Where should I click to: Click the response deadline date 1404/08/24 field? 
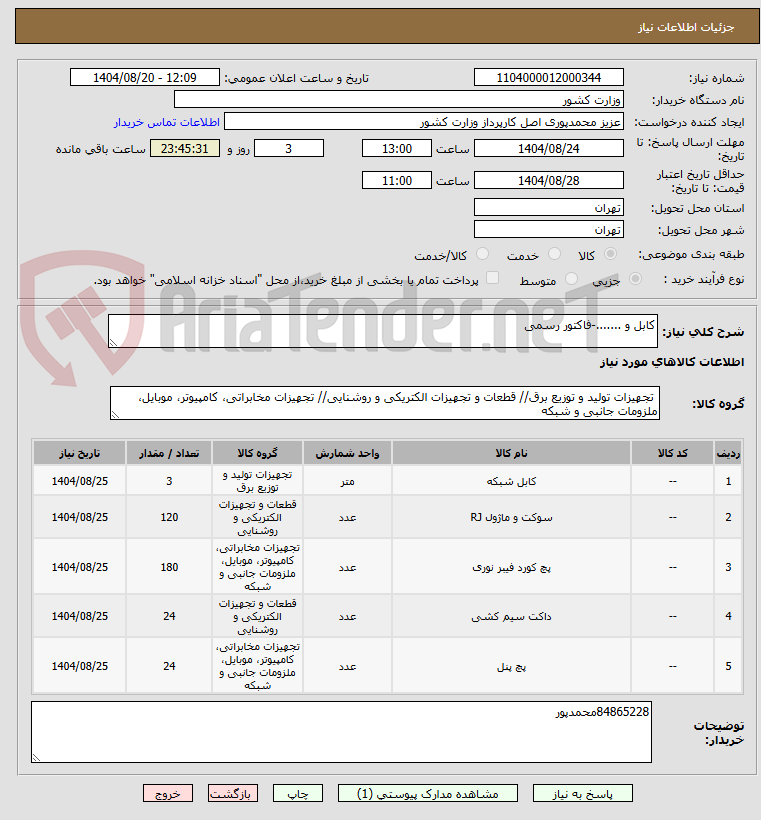point(549,148)
